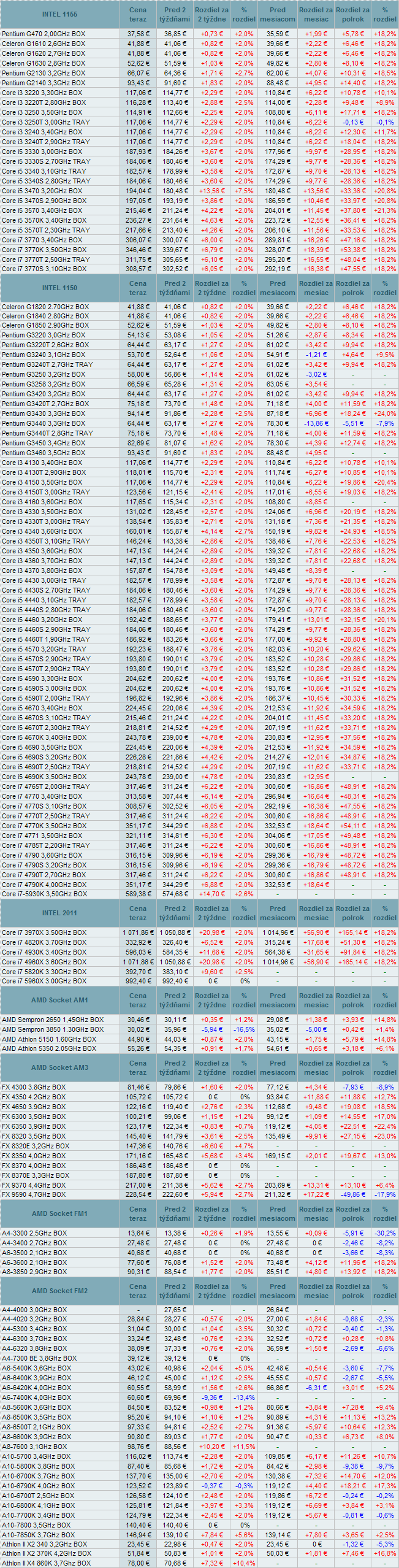Click 'Cena teraz' header in INTEL 1155 section

coord(138,14)
